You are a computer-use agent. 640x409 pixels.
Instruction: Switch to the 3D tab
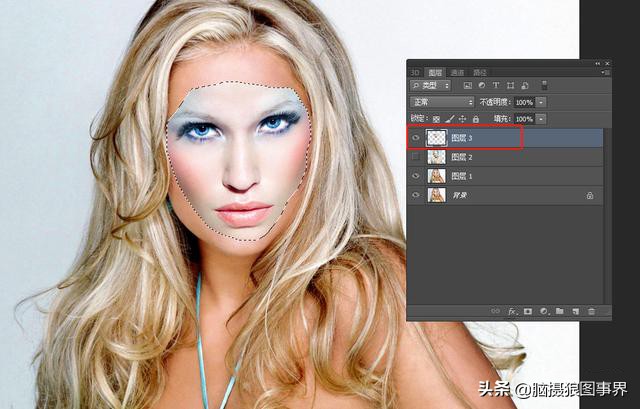point(415,72)
